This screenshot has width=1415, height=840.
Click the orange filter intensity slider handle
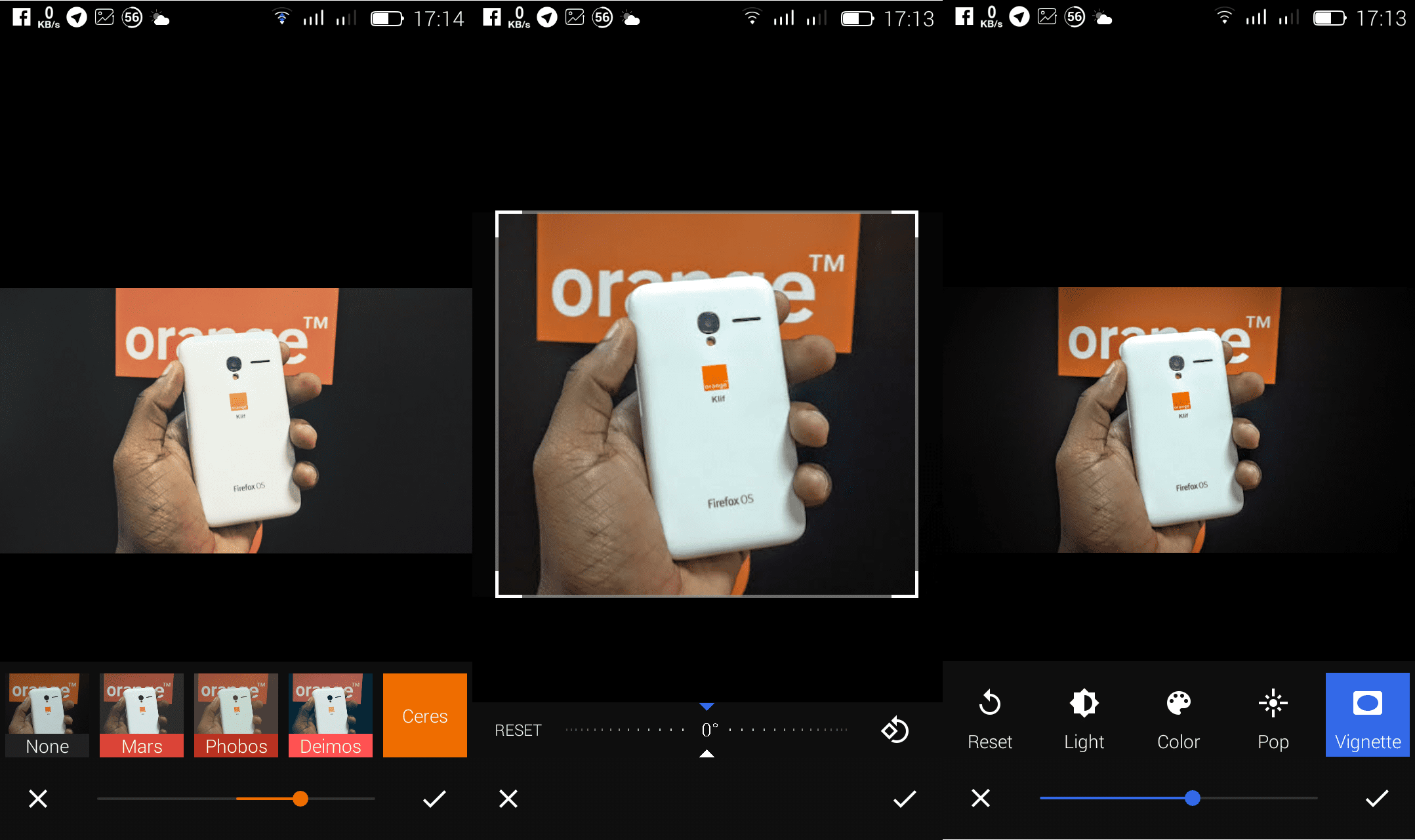tap(300, 799)
